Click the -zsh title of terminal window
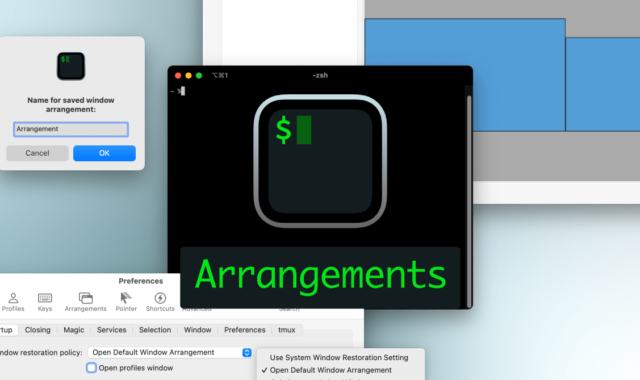 pyautogui.click(x=320, y=76)
